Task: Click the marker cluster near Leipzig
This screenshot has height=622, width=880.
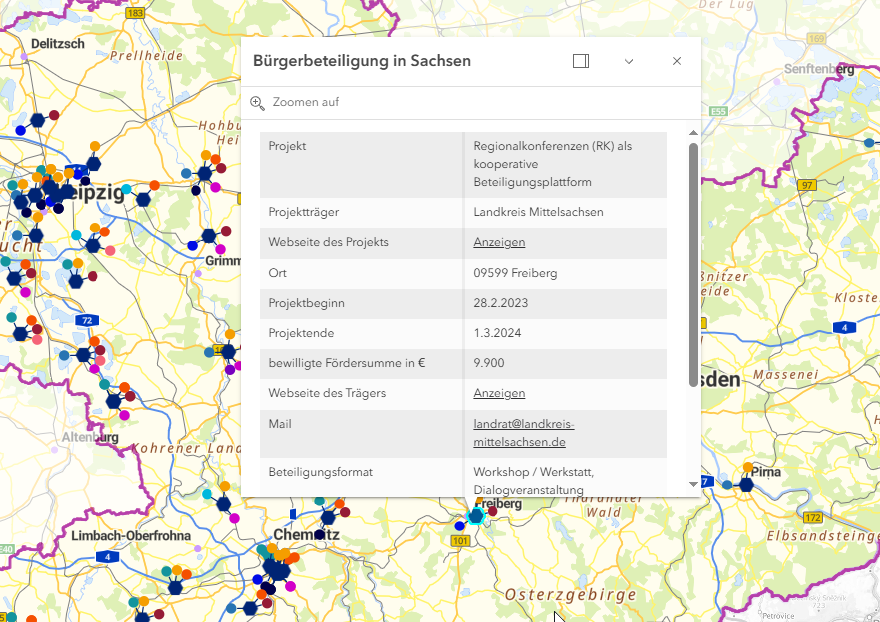Action: click(x=55, y=190)
